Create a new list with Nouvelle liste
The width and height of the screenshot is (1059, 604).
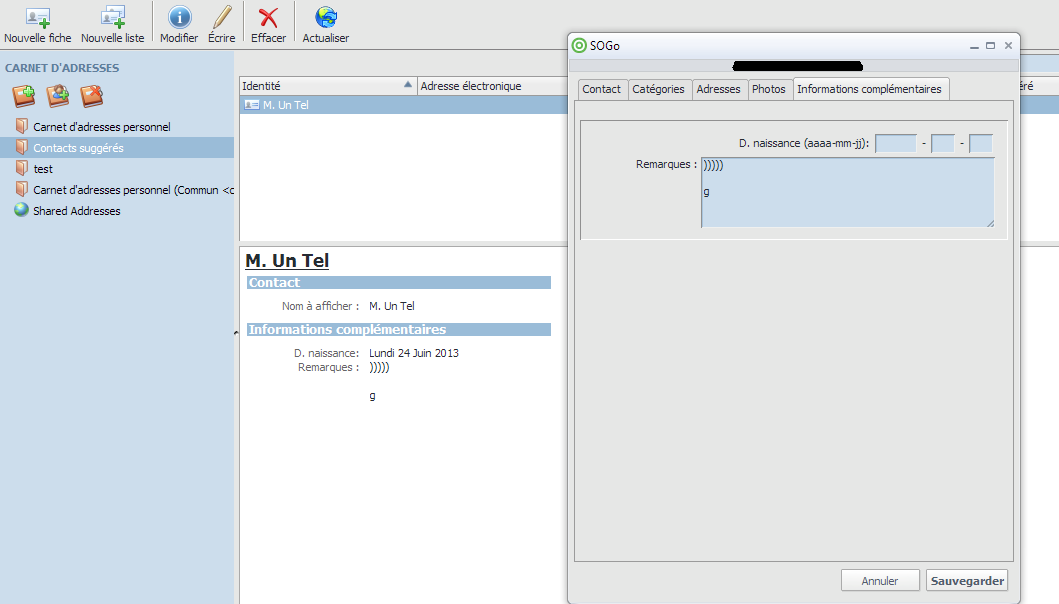pos(112,18)
